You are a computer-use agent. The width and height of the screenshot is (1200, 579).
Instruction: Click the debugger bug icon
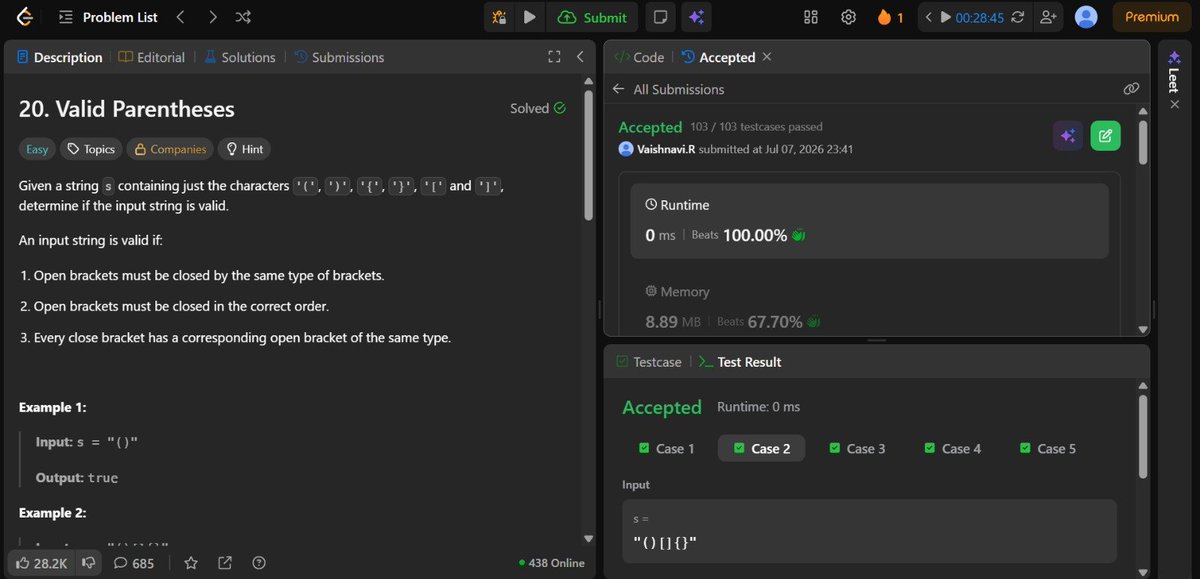500,17
